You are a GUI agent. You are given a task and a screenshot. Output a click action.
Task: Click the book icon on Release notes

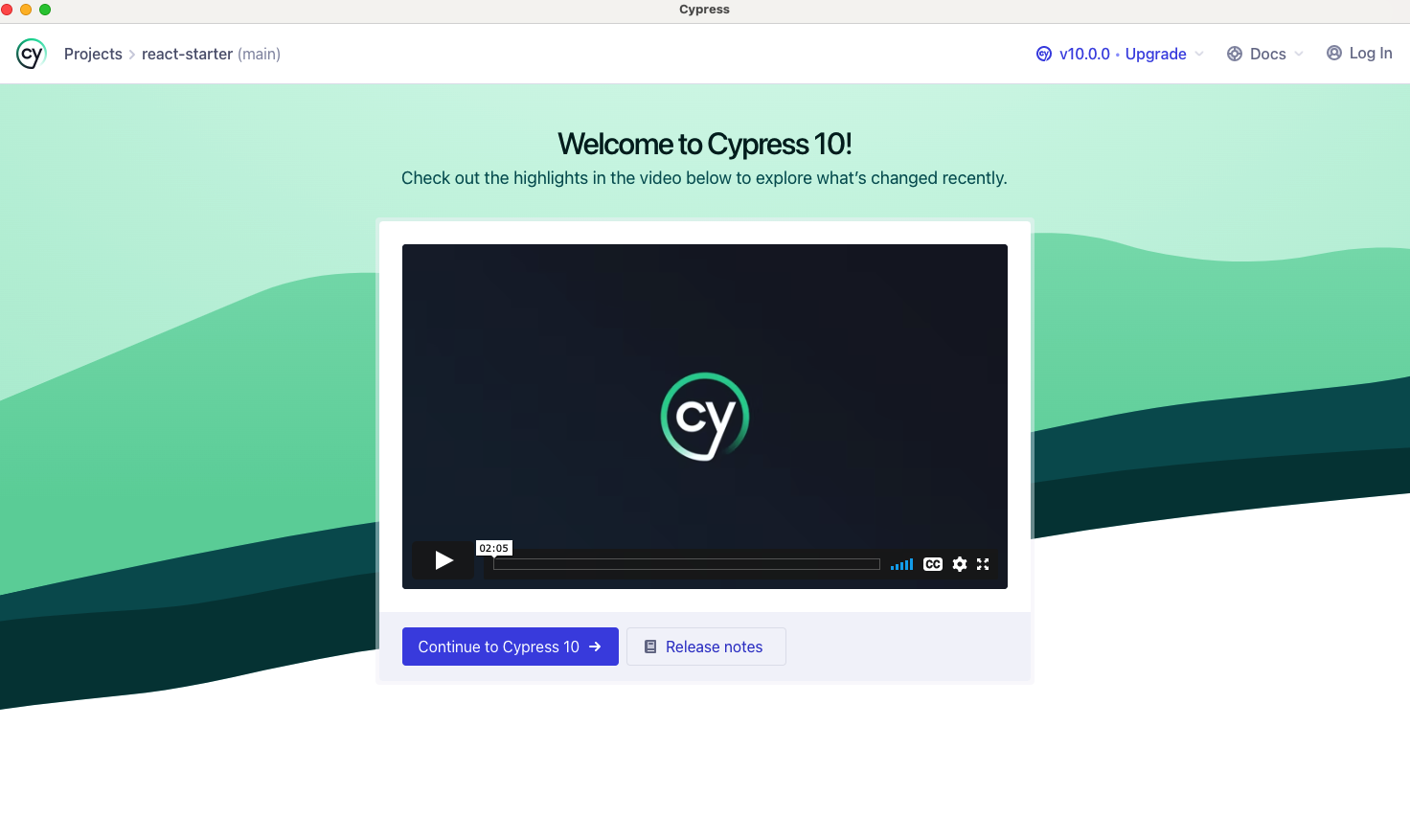tap(650, 647)
